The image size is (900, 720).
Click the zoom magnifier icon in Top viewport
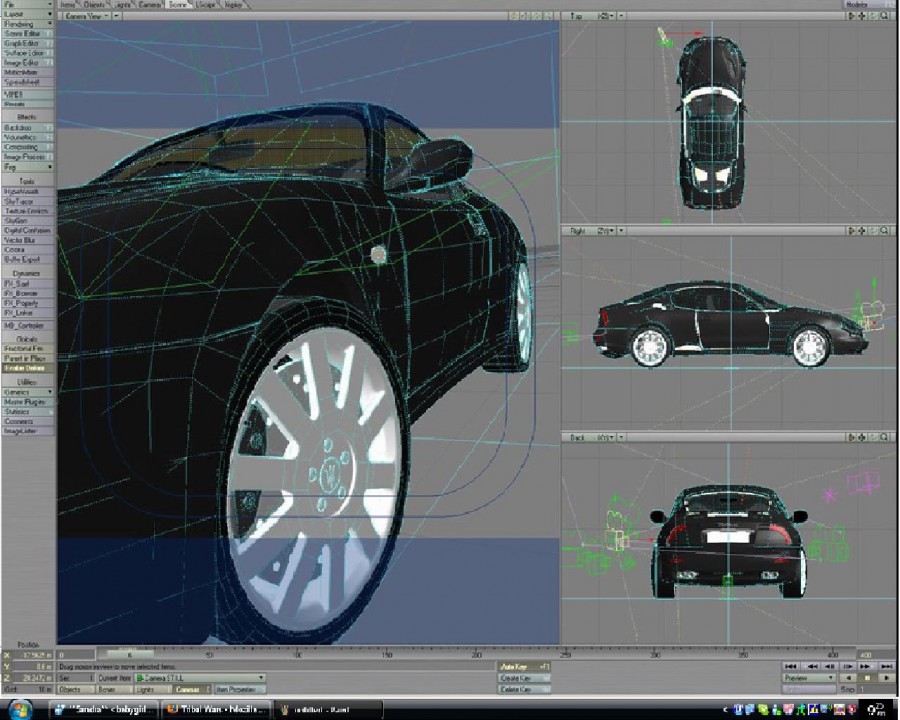885,16
